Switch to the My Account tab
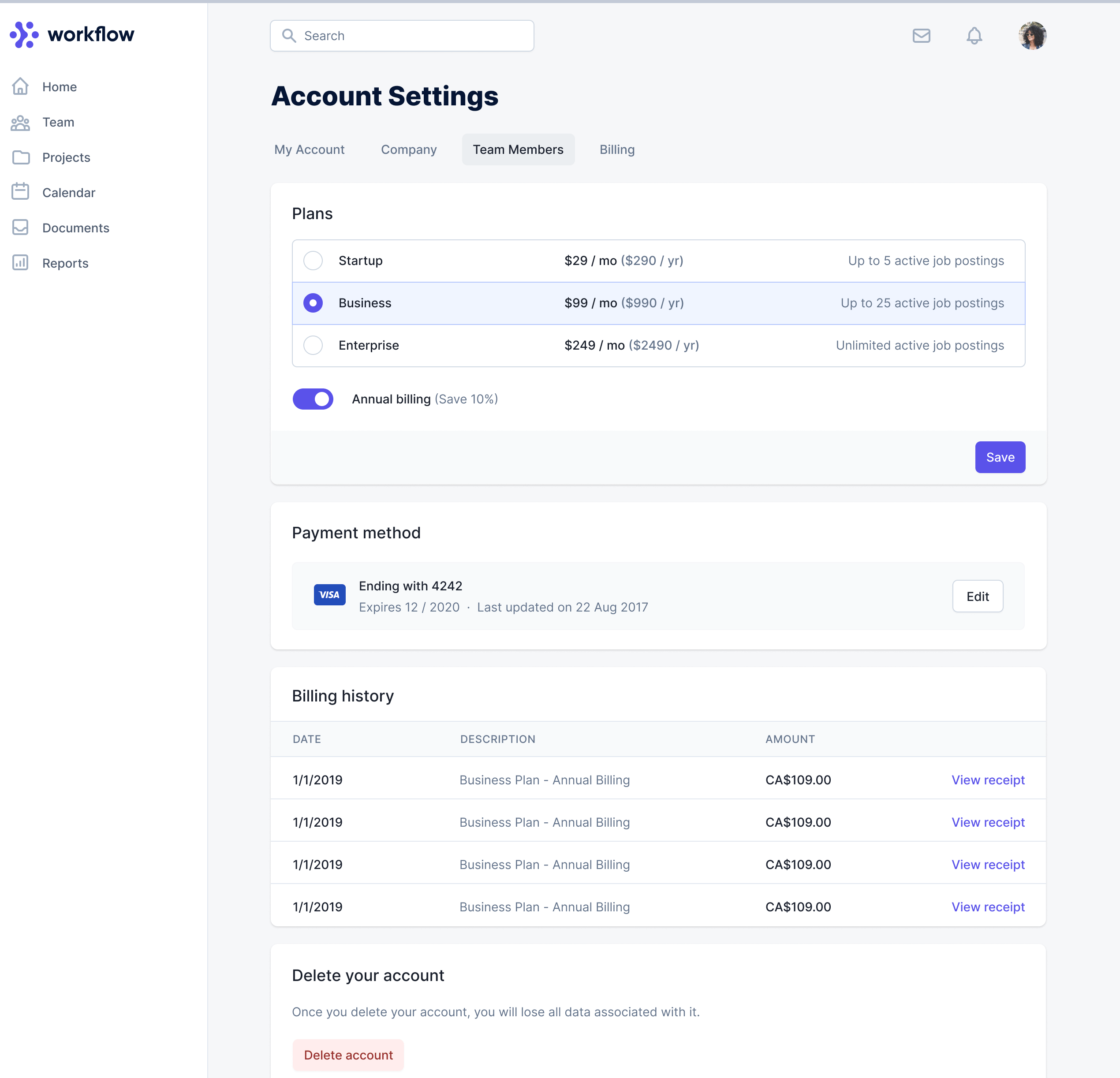1120x1078 pixels. [309, 149]
